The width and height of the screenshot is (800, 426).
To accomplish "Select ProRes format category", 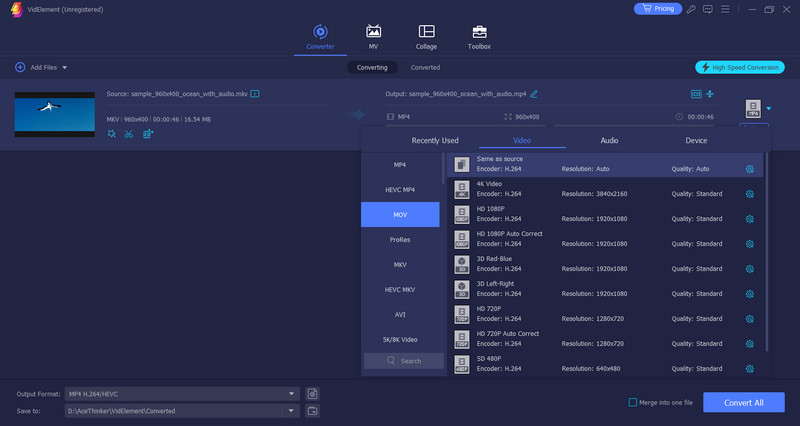I will 400,240.
